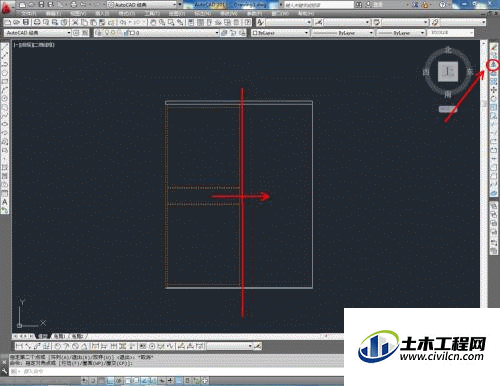This screenshot has height=386, width=500.
Task: Click Plot icon in Standard toolbar
Action: click(37, 22)
